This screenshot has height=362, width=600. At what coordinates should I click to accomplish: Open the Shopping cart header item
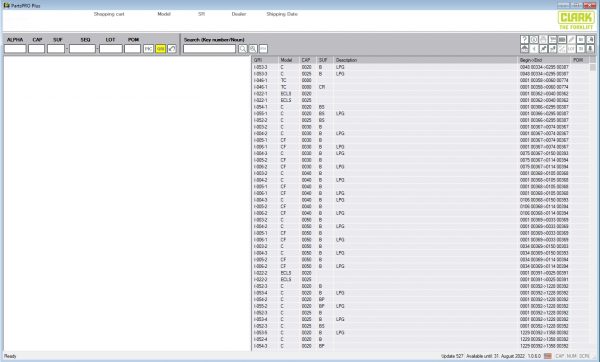(109, 14)
